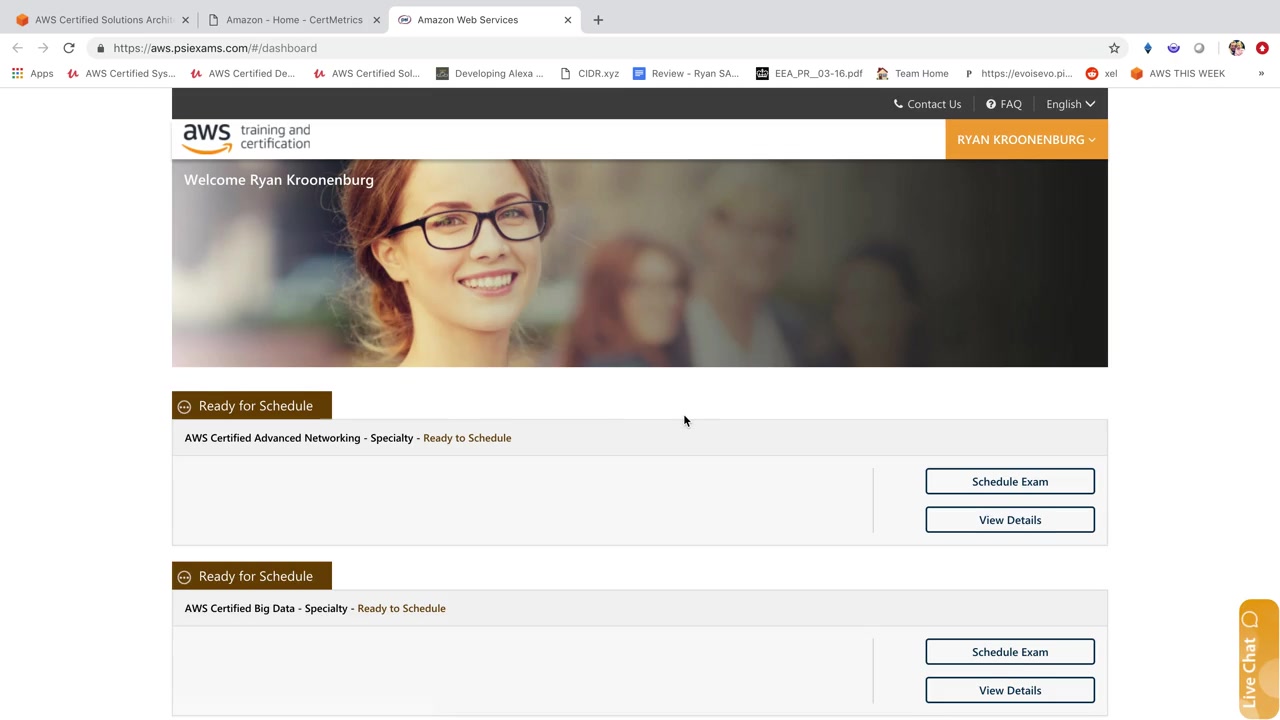The height and width of the screenshot is (720, 1280).
Task: Collapse the Advanced Networking Ready for Schedule header
Action: click(252, 406)
